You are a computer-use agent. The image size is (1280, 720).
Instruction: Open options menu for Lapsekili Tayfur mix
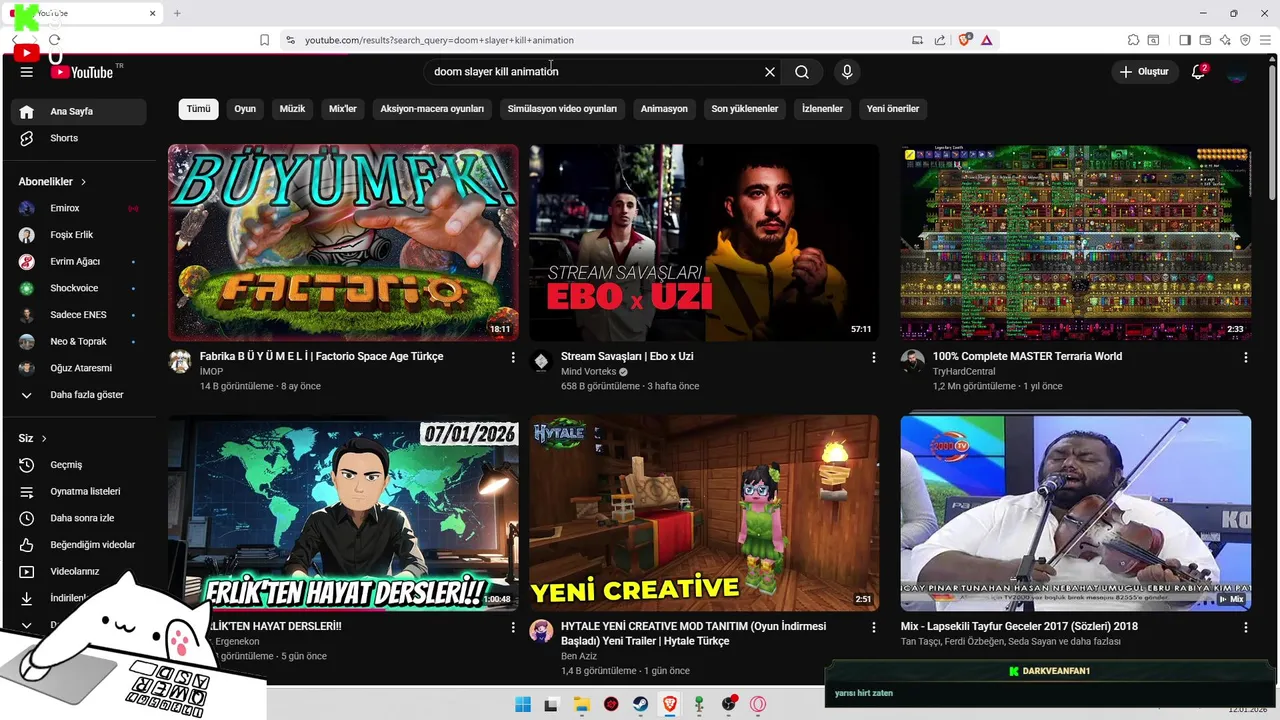(1246, 627)
